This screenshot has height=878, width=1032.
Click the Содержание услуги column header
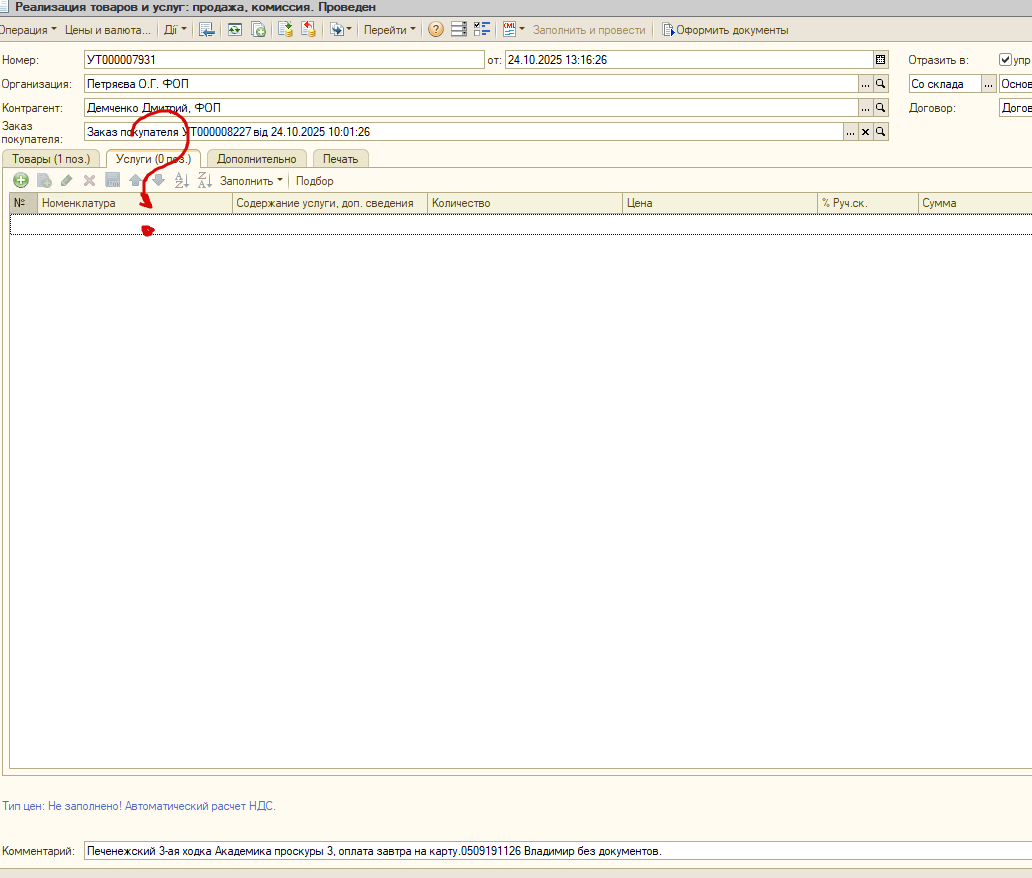click(330, 203)
